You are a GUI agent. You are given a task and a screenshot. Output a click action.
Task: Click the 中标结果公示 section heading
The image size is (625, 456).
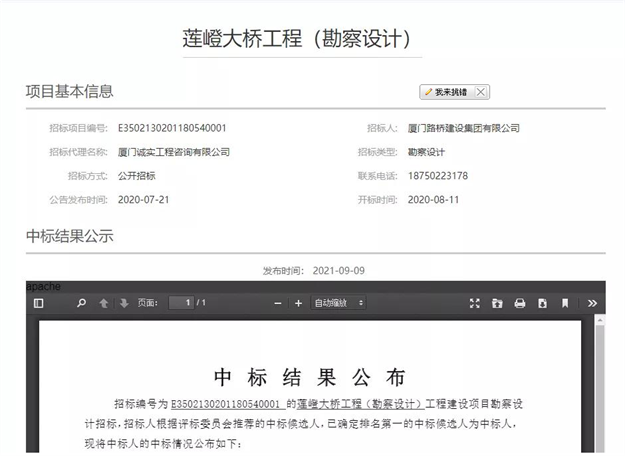pyautogui.click(x=70, y=236)
